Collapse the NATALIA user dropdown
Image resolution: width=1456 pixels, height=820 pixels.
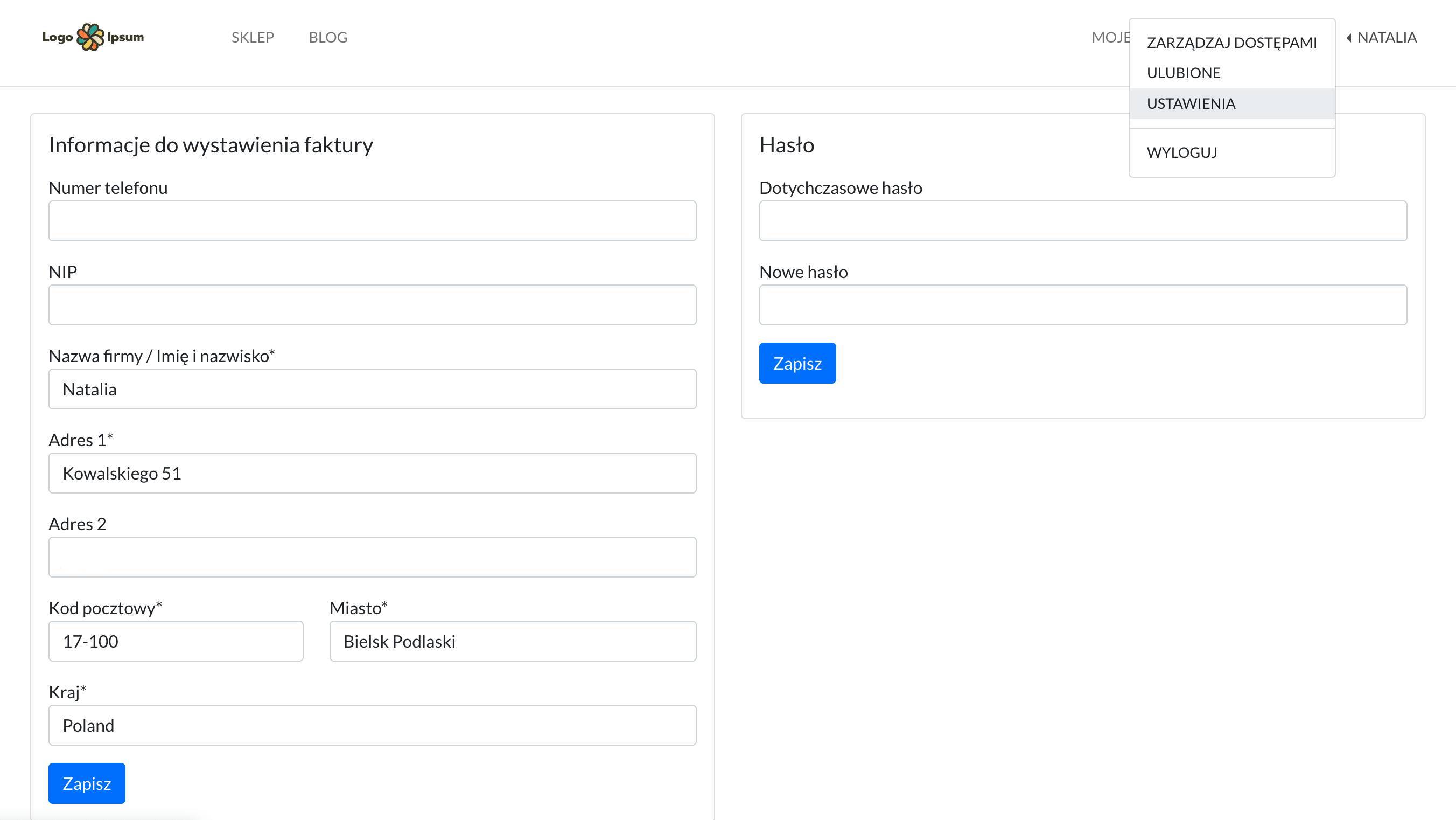click(1381, 37)
